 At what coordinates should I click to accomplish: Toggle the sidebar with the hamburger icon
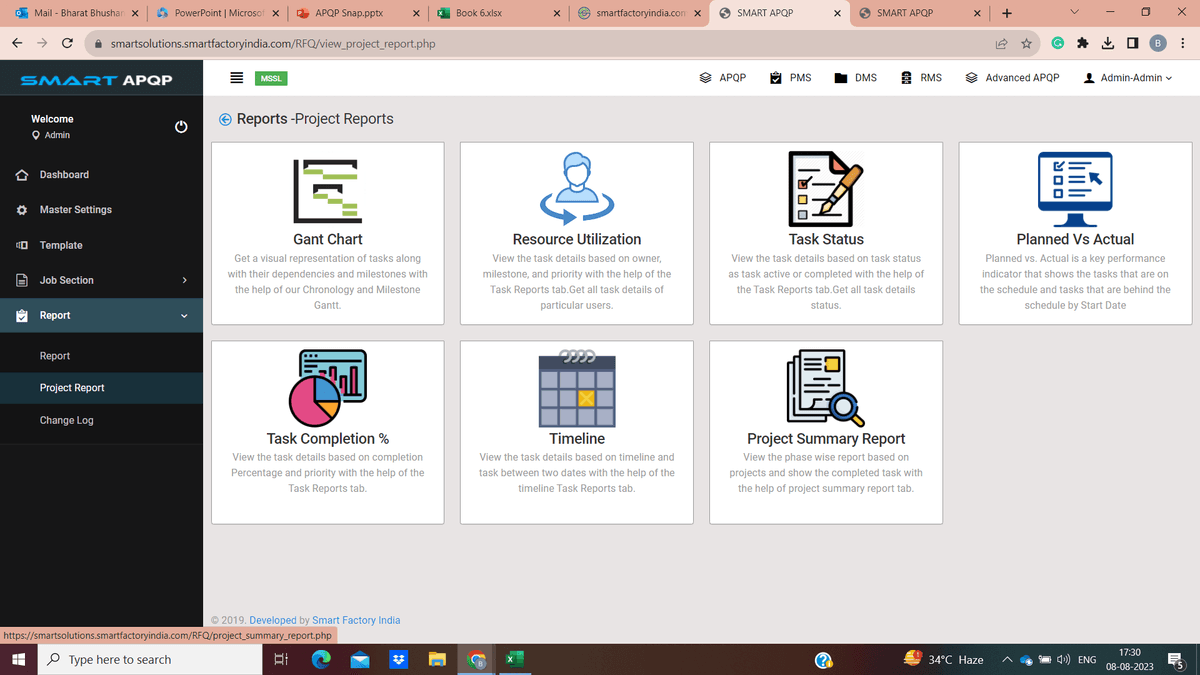(x=237, y=77)
